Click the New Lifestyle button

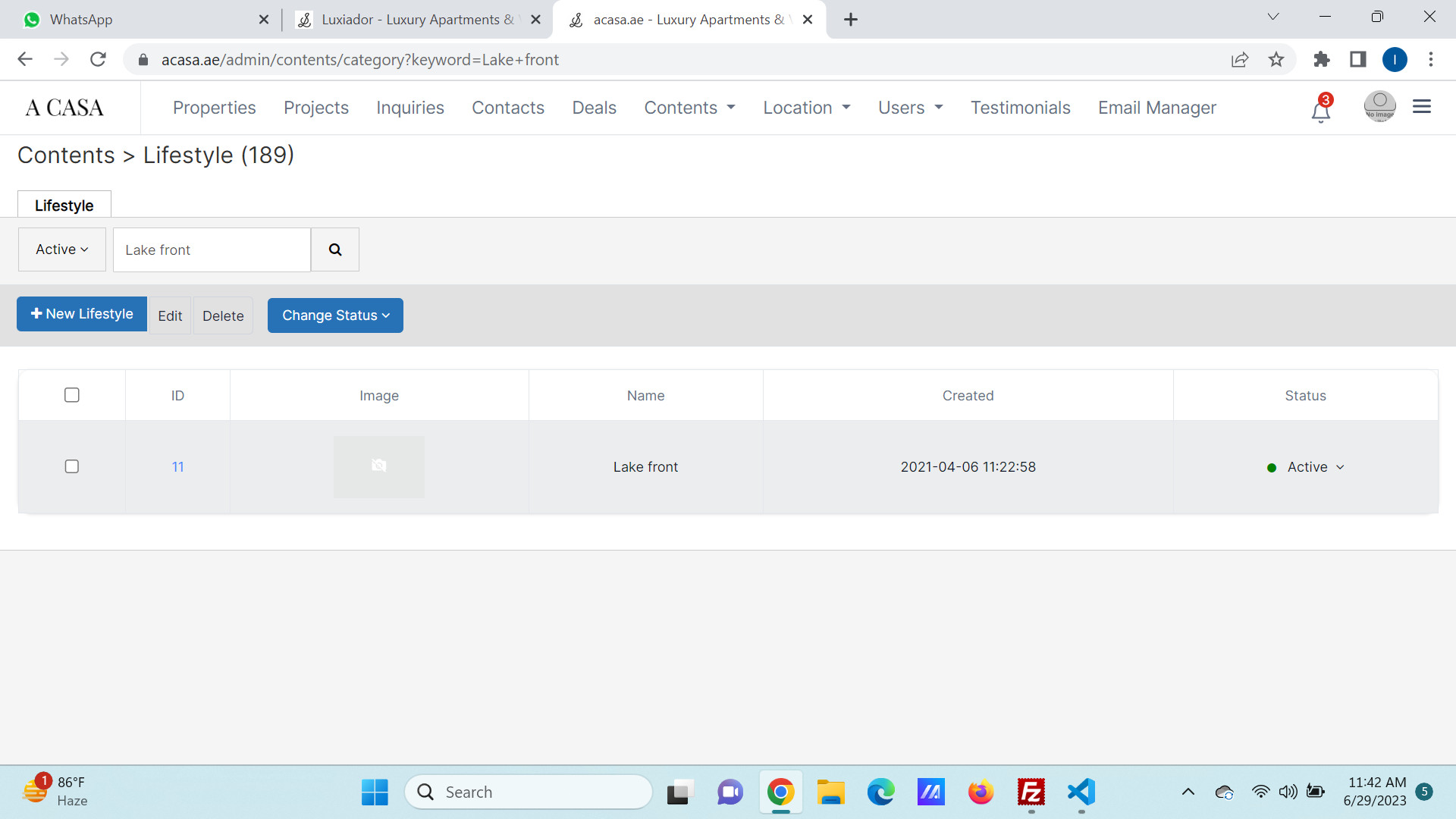[82, 314]
